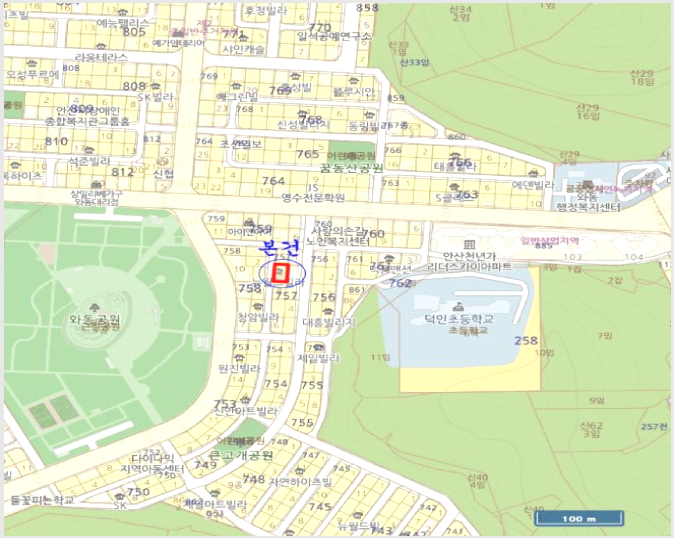Click the building icon beside SK빌라
674x538 pixels.
pyautogui.click(x=156, y=86)
